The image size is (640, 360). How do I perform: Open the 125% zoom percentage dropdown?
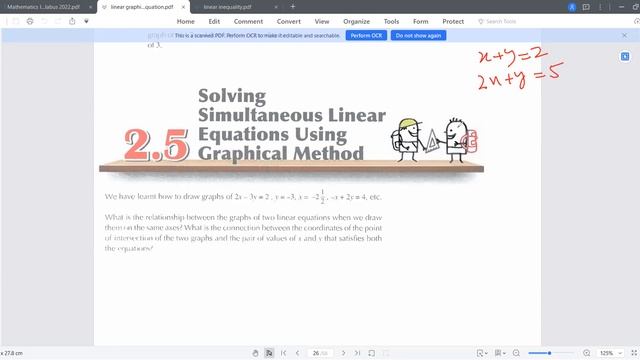point(611,353)
